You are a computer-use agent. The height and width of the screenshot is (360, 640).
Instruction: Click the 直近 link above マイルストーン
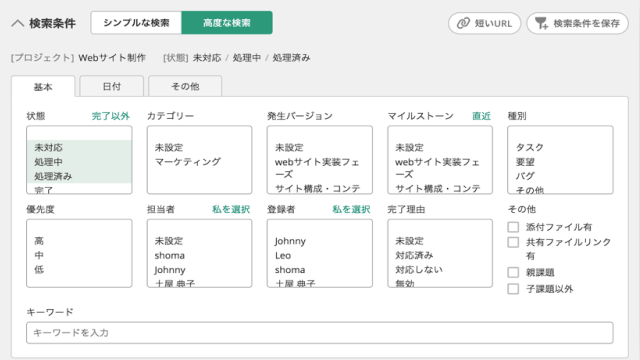pos(481,116)
